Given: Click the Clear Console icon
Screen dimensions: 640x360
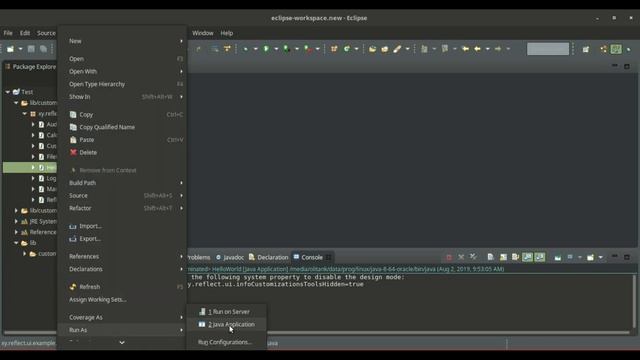Looking at the screenshot, I should tap(491, 257).
